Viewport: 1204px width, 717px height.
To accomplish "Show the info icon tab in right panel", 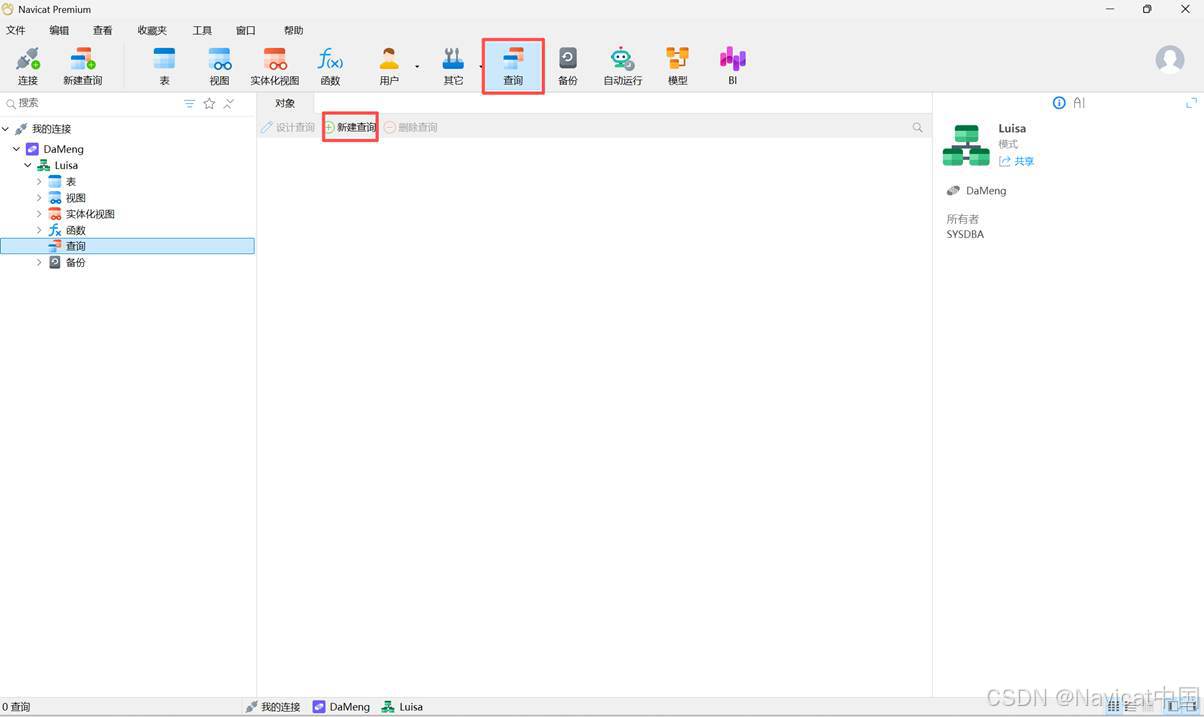I will pos(1059,103).
